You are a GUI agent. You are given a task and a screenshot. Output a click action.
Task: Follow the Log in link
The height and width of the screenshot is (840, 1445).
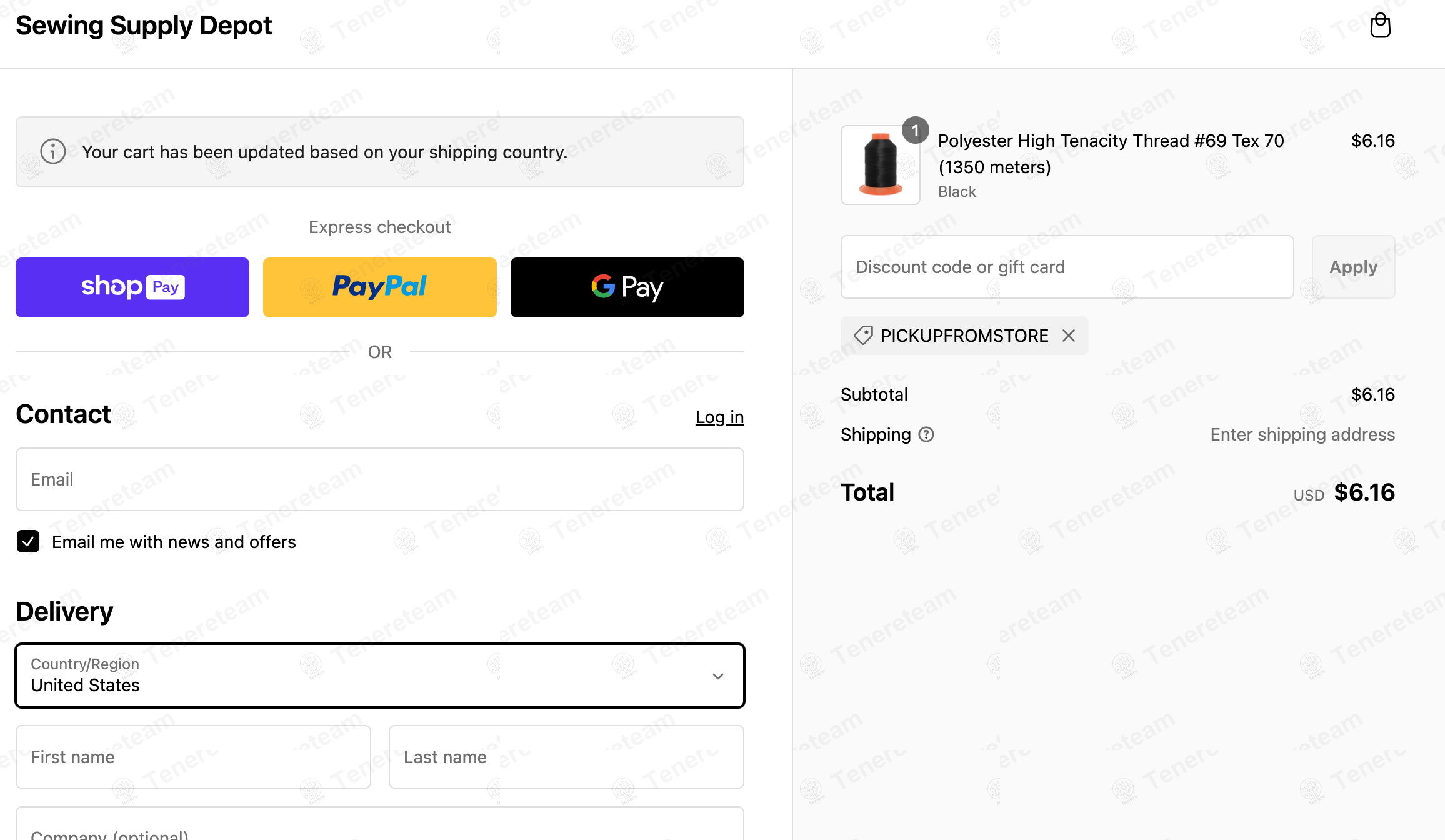click(719, 417)
